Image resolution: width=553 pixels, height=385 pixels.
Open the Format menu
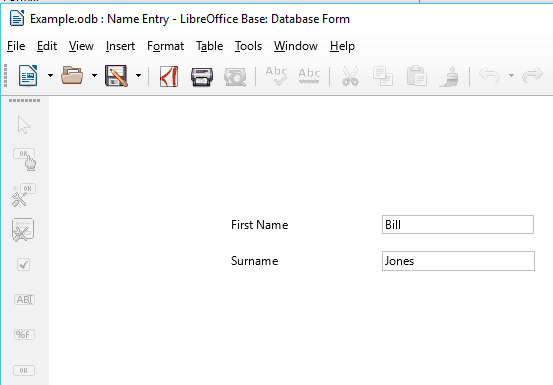pos(165,46)
